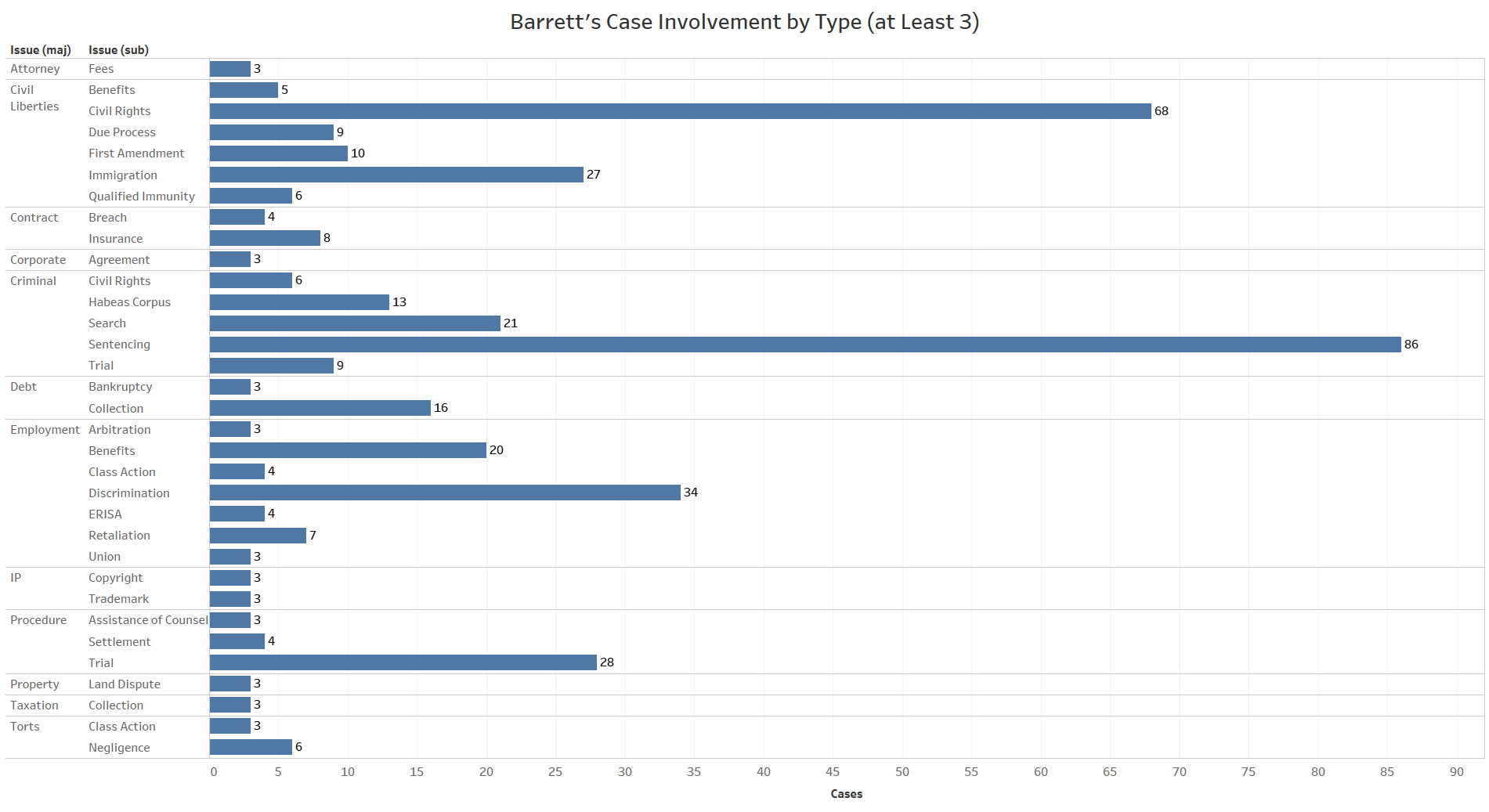The height and width of the screenshot is (812, 1489).
Task: Click the Procedure Trial bar showing 28
Action: (x=403, y=662)
